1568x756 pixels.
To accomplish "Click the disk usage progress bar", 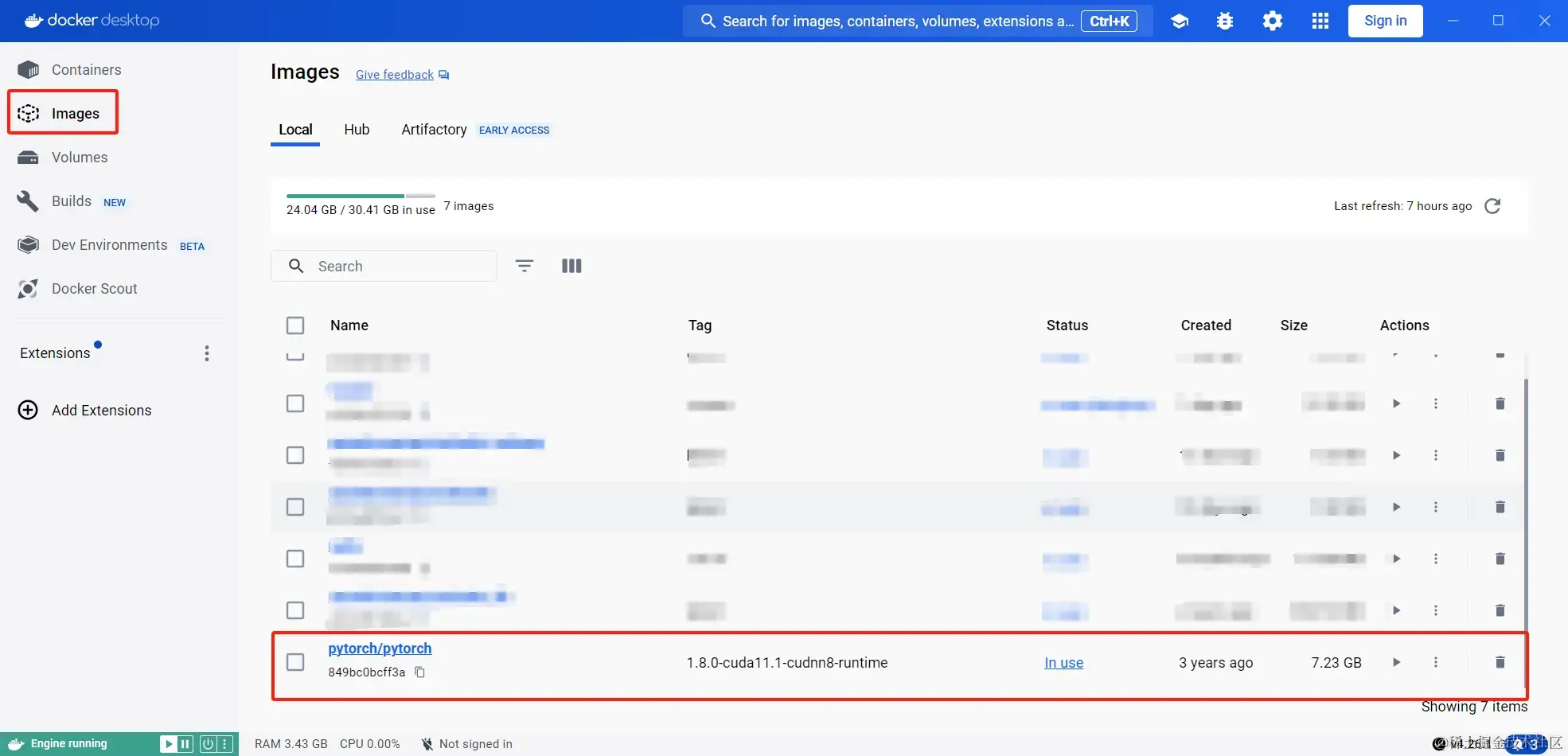I will click(x=361, y=196).
